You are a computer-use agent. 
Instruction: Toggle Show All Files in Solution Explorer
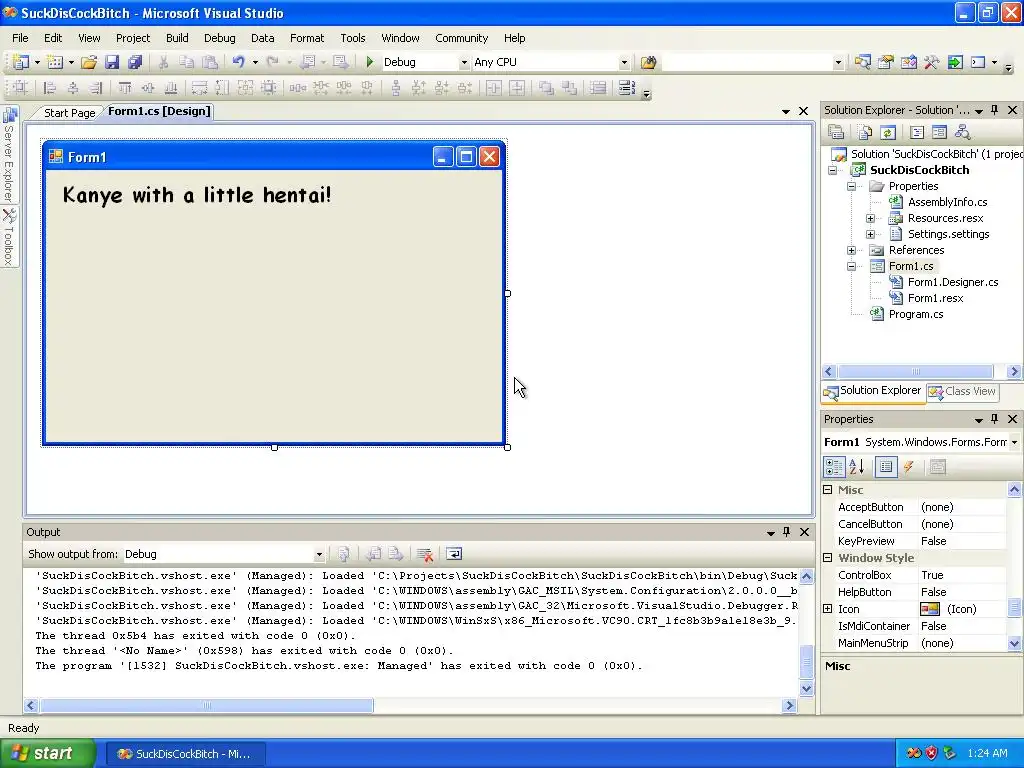click(865, 133)
